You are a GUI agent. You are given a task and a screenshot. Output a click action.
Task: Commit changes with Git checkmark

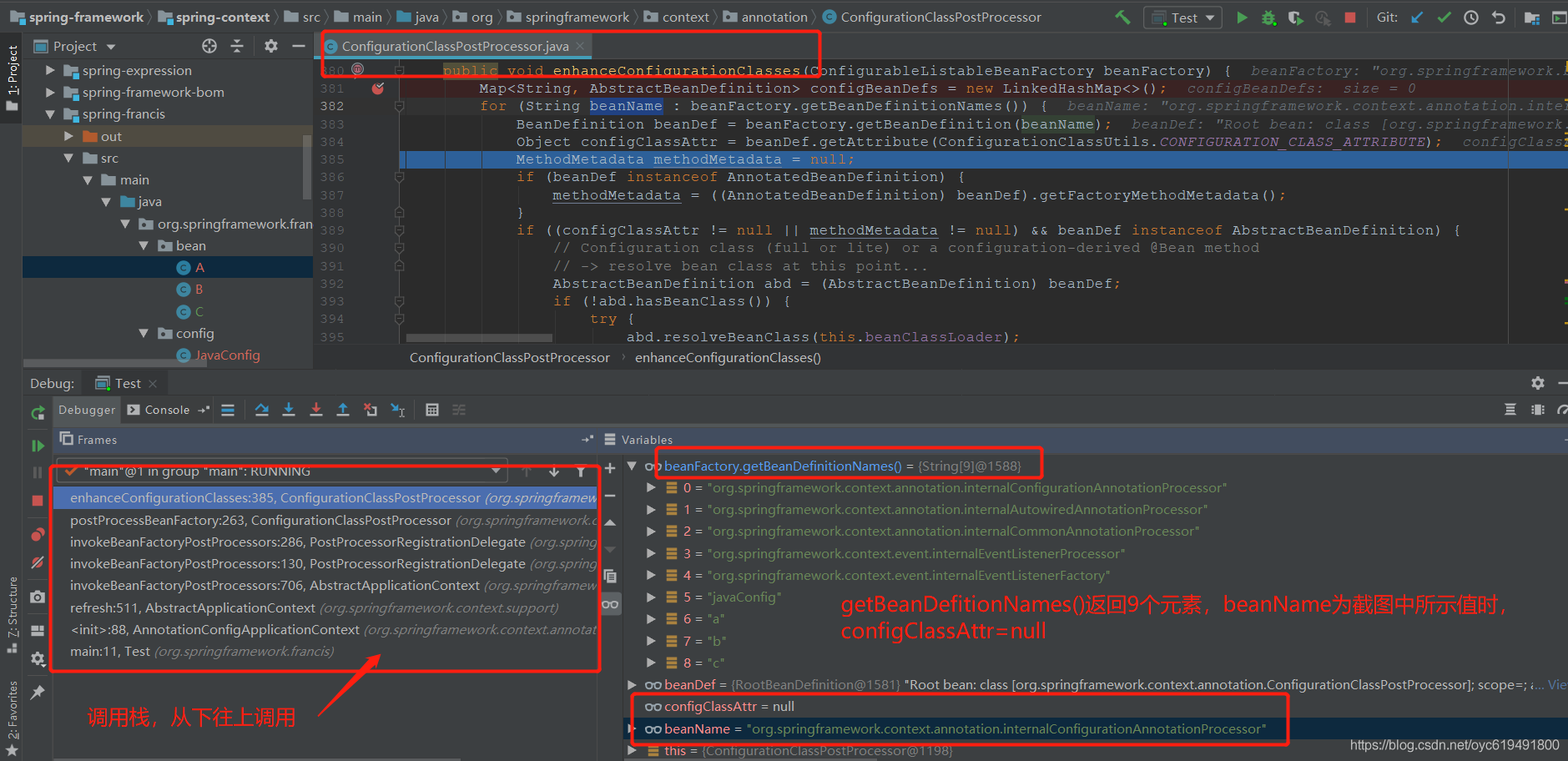pos(1444,17)
